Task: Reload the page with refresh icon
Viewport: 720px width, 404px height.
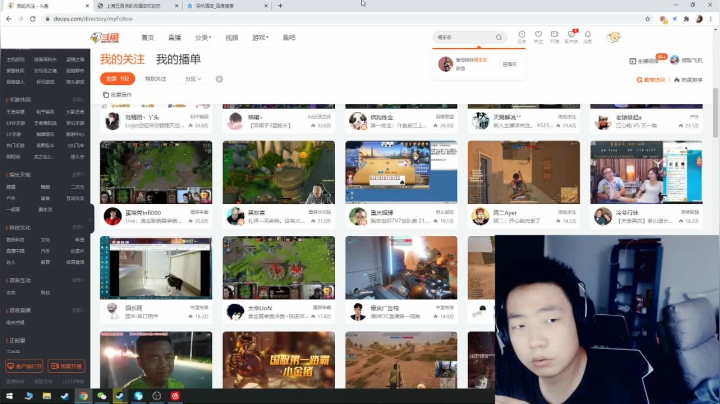Action: click(x=32, y=19)
